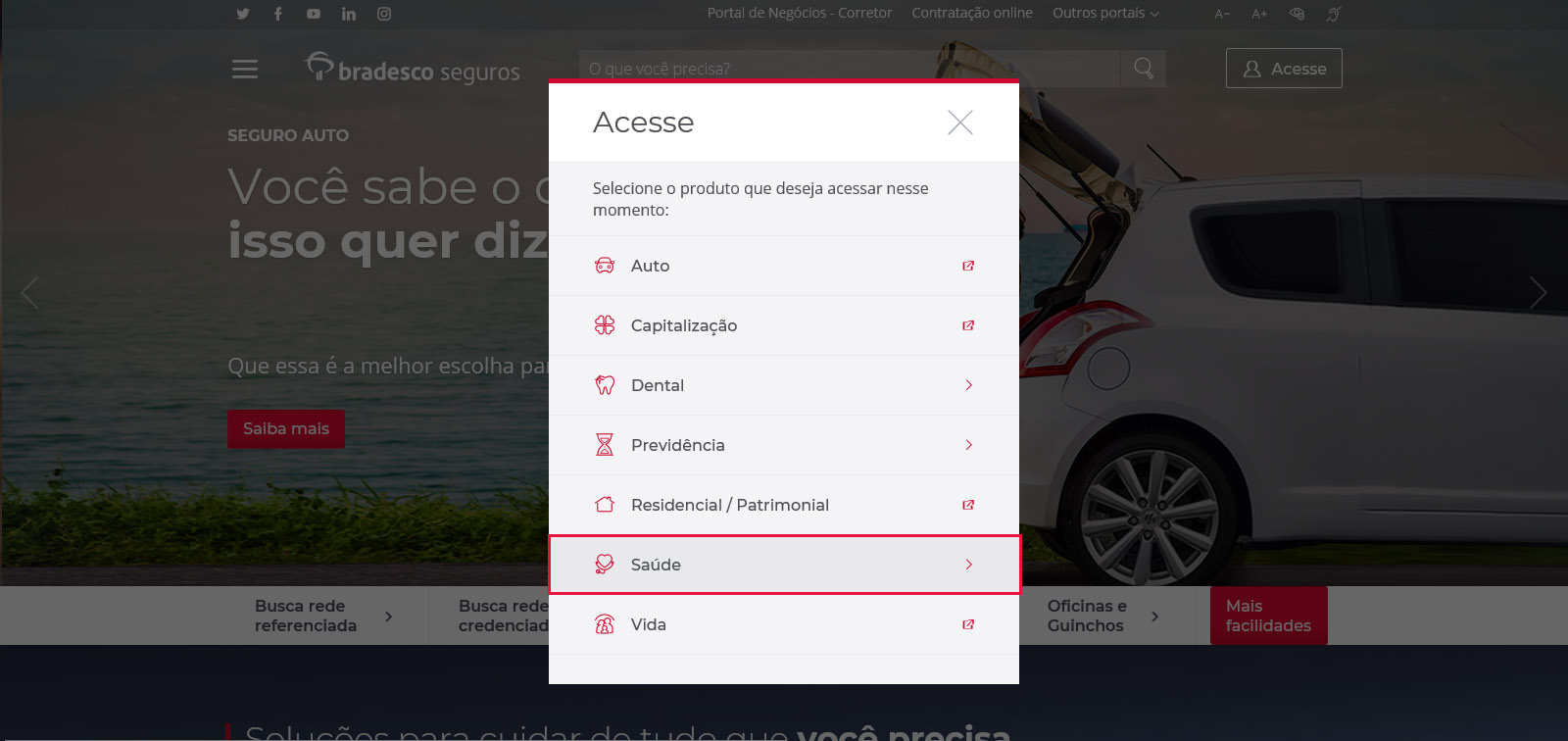Open Contratação online link
1568x741 pixels.
point(972,13)
